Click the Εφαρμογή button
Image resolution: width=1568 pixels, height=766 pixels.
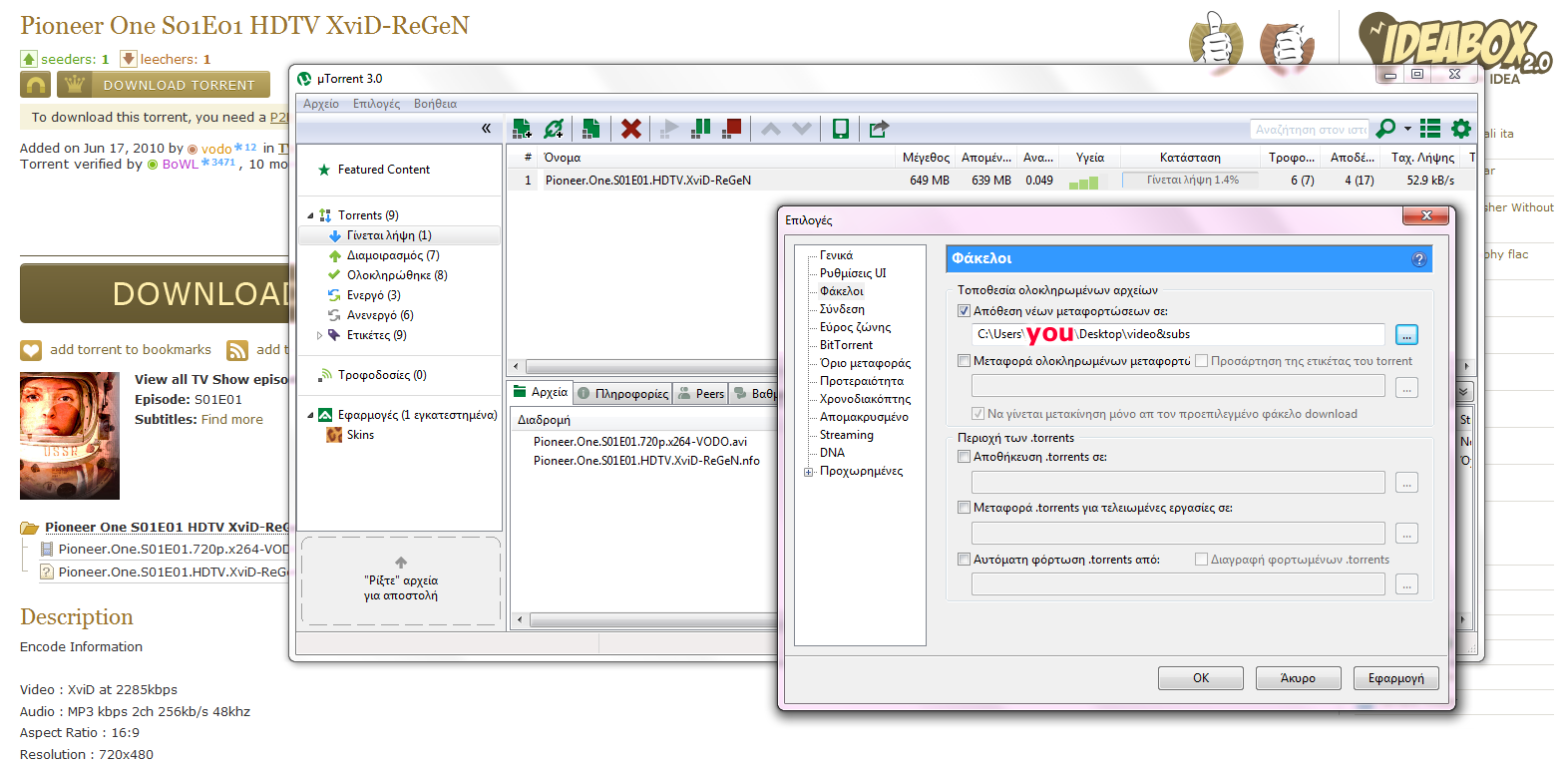click(x=1395, y=678)
